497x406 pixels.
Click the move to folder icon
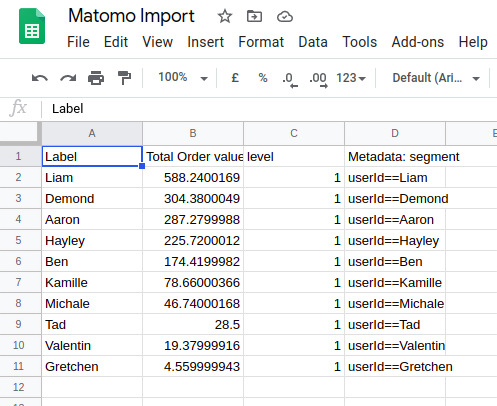tap(254, 16)
